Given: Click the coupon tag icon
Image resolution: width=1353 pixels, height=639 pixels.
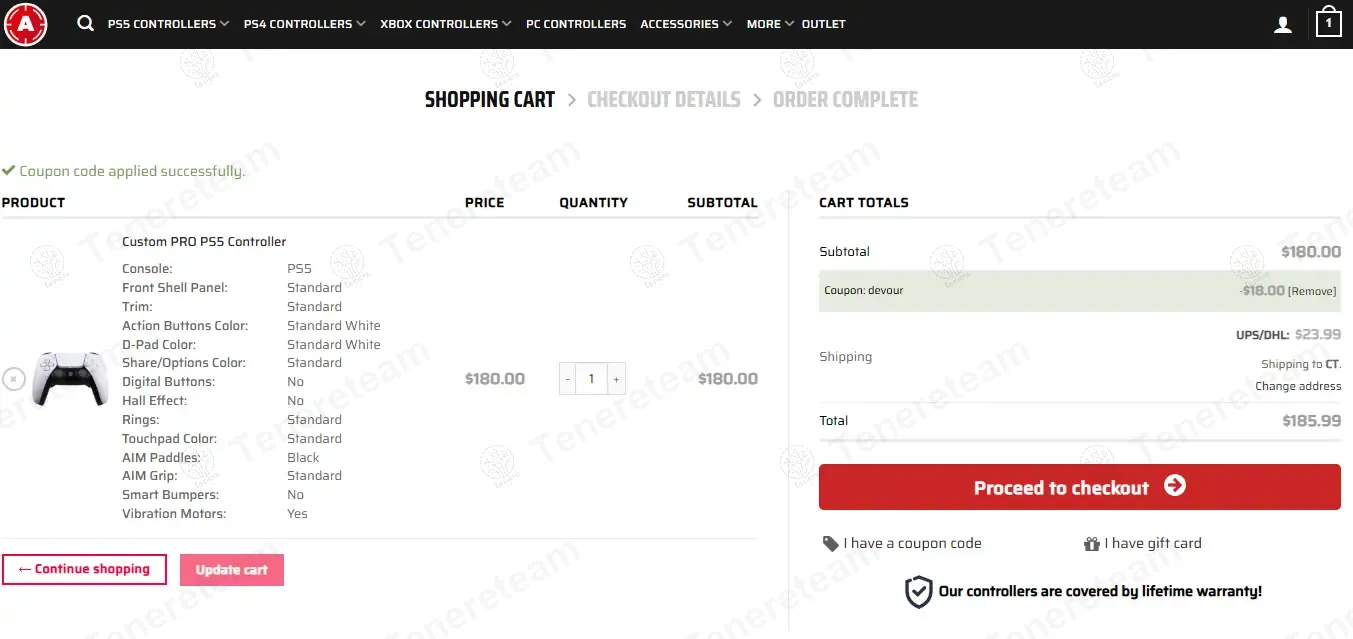Looking at the screenshot, I should [x=830, y=544].
